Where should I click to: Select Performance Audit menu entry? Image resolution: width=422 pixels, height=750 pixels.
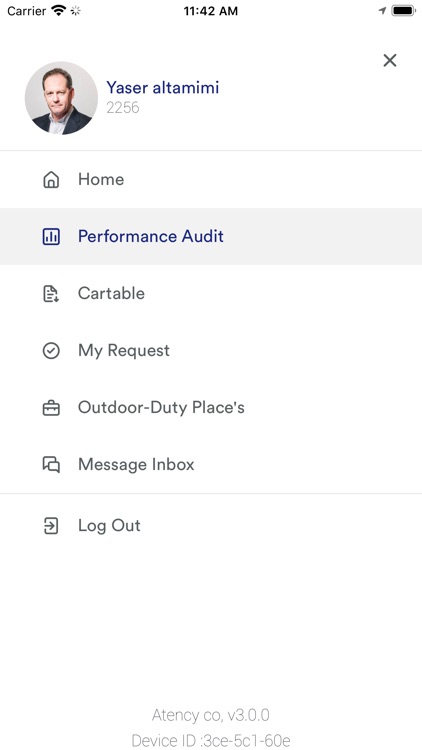(211, 236)
